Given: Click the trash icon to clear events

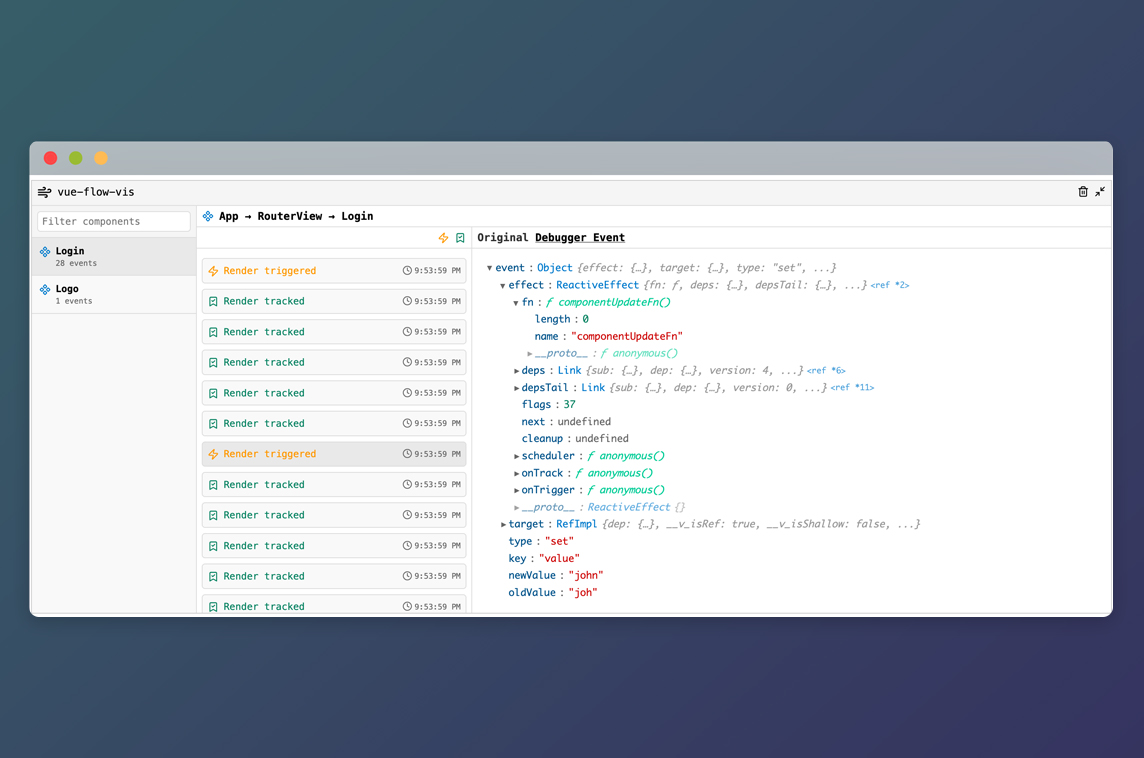Looking at the screenshot, I should point(1082,192).
